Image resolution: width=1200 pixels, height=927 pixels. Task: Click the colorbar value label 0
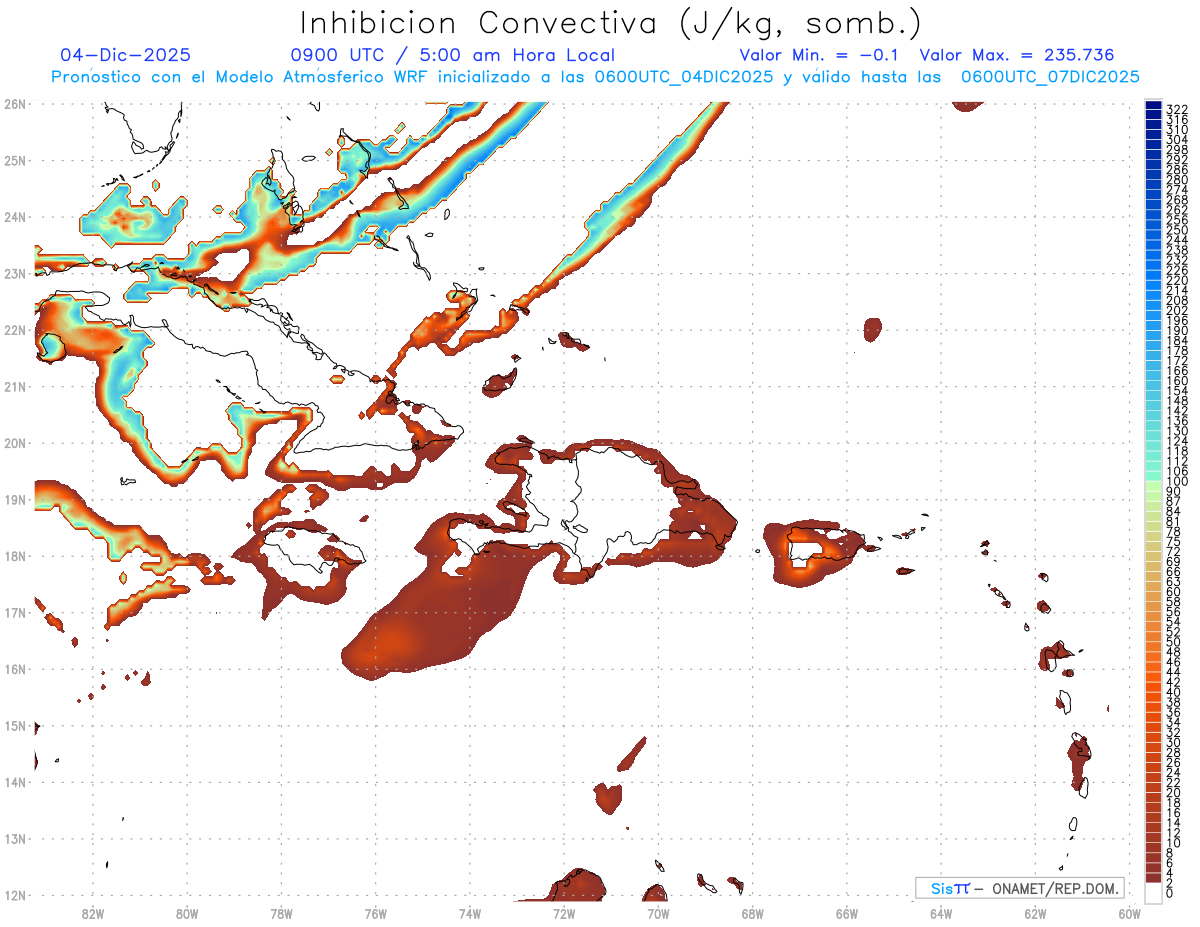tap(1170, 893)
